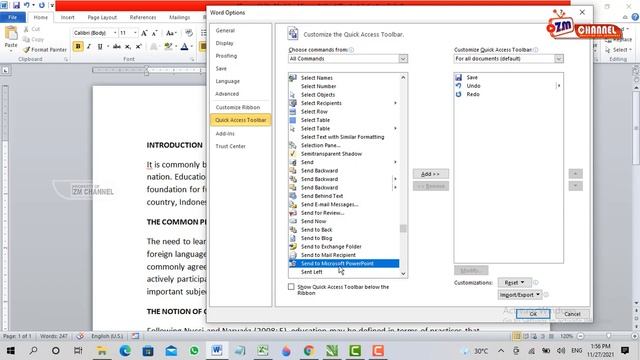Select Send to Exchange Folder command
The height and width of the screenshot is (360, 640).
point(344,247)
